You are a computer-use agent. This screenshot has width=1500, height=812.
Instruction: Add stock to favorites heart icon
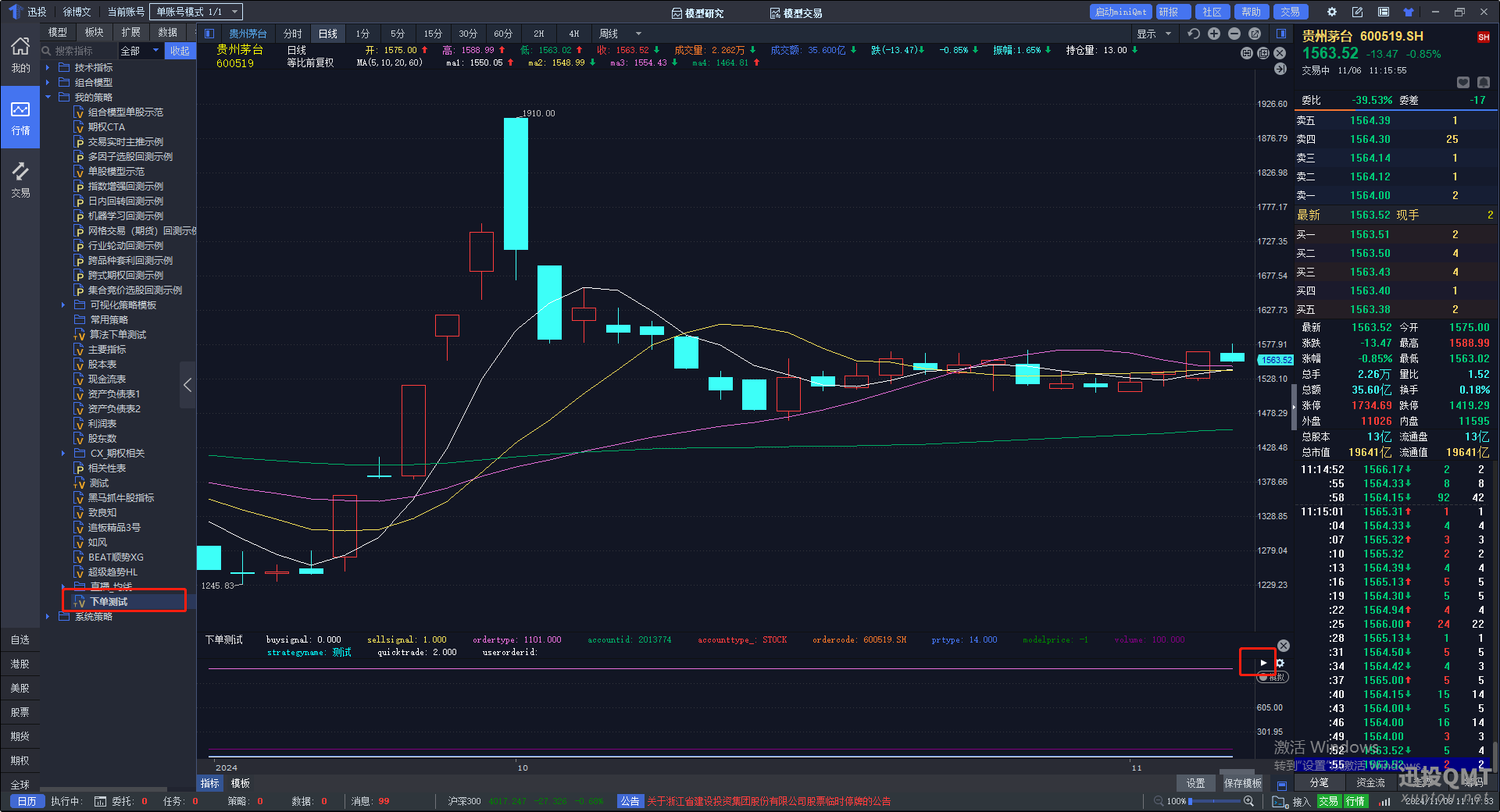(1463, 83)
